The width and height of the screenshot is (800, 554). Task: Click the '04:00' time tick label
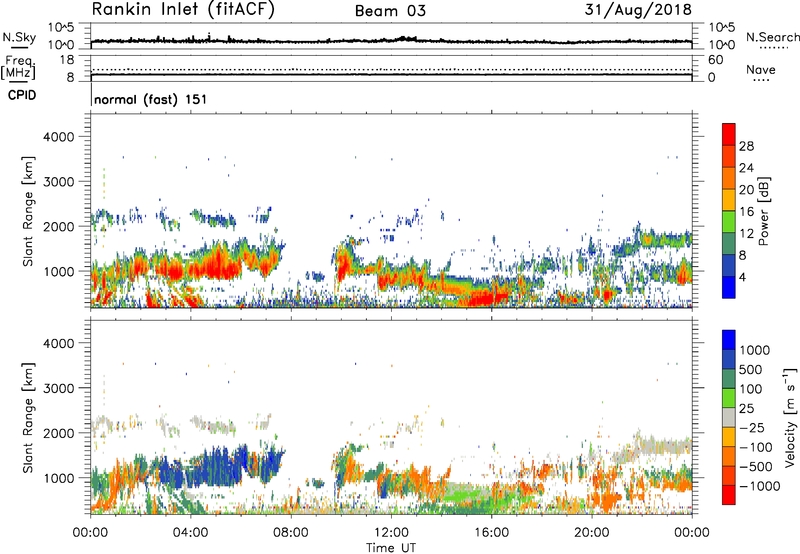190,533
